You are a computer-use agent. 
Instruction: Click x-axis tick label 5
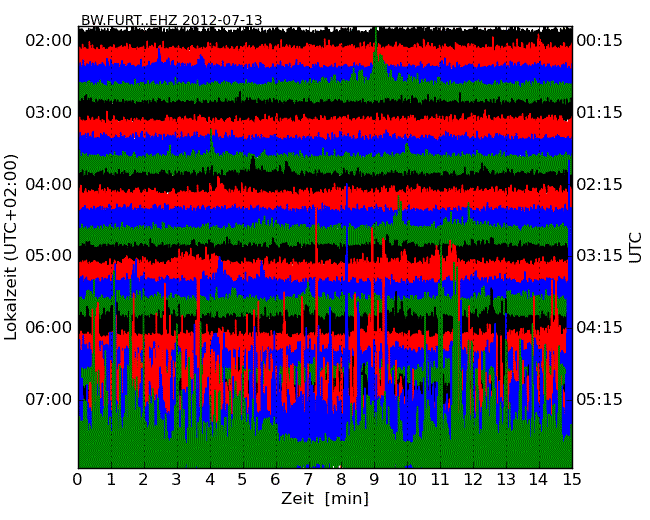(x=243, y=479)
